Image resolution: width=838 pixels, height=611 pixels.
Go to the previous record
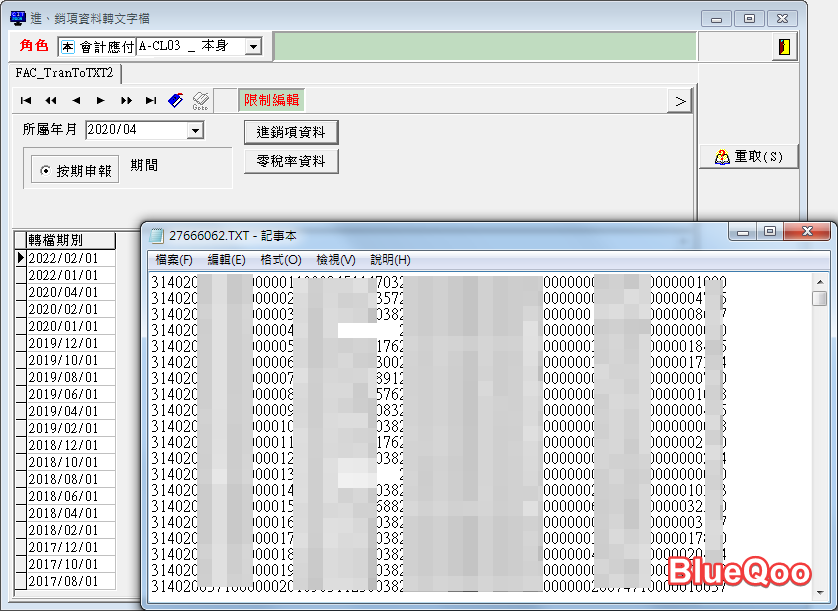76,100
